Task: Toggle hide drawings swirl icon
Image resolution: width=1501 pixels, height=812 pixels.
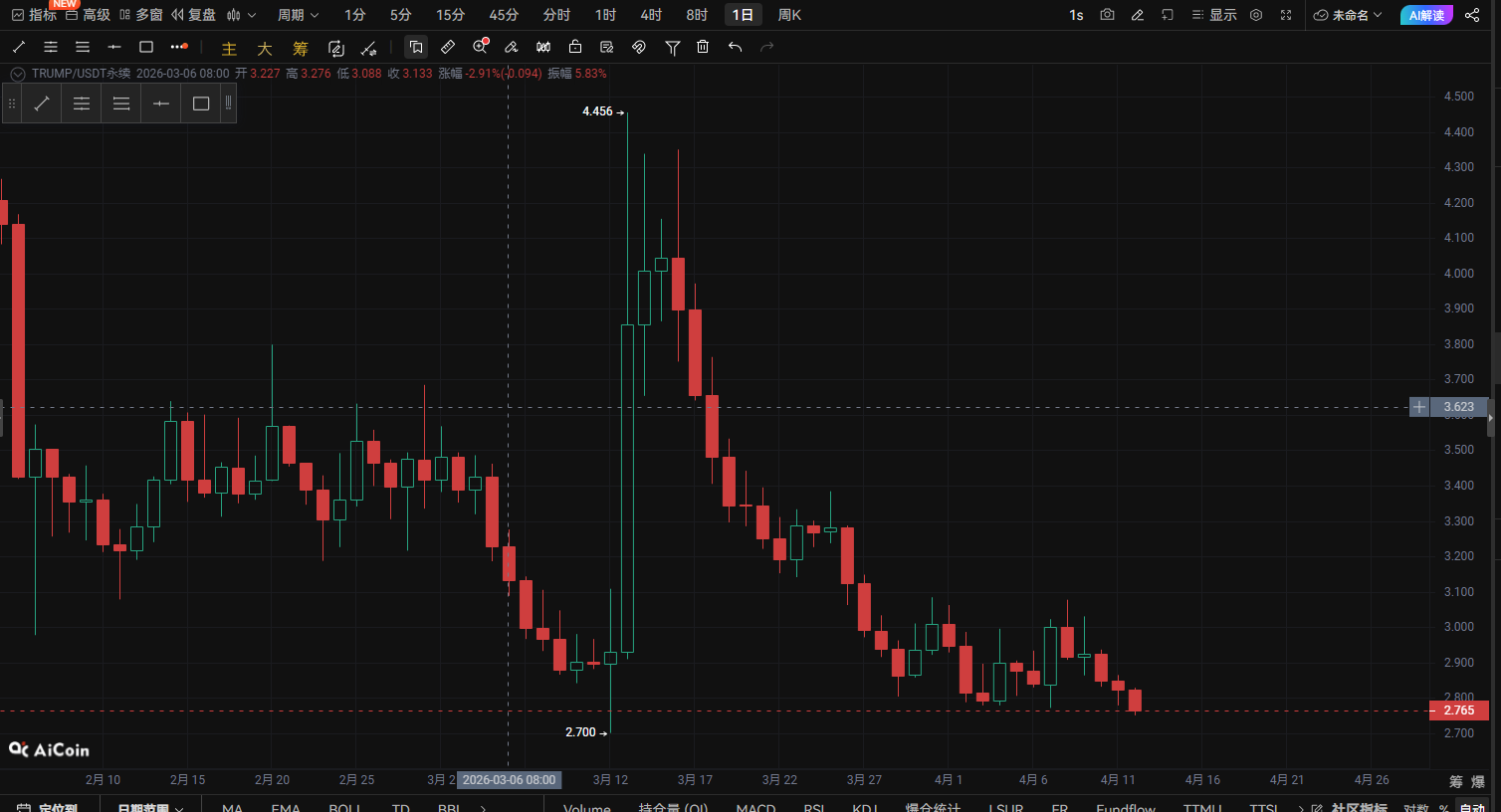Action: [x=639, y=47]
